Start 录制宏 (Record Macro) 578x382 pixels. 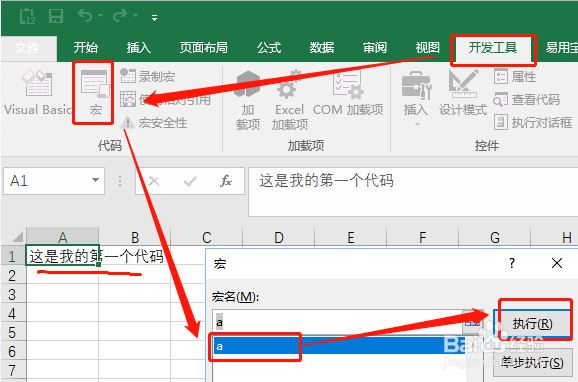[x=147, y=76]
